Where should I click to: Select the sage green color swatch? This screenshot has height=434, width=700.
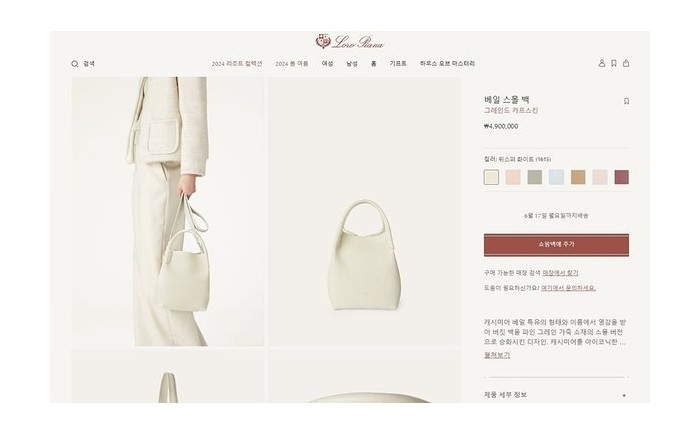tap(534, 177)
